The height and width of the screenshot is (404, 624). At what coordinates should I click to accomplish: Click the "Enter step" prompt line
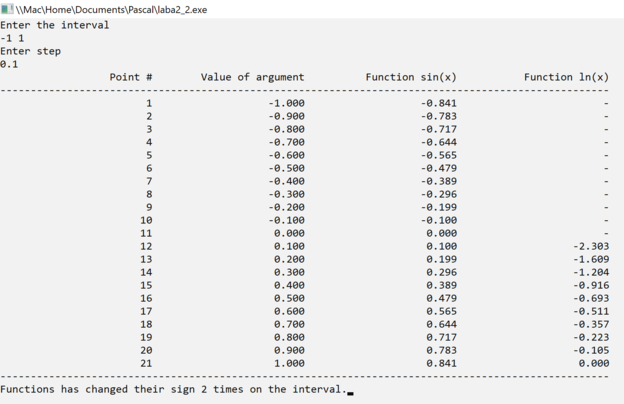[30, 51]
